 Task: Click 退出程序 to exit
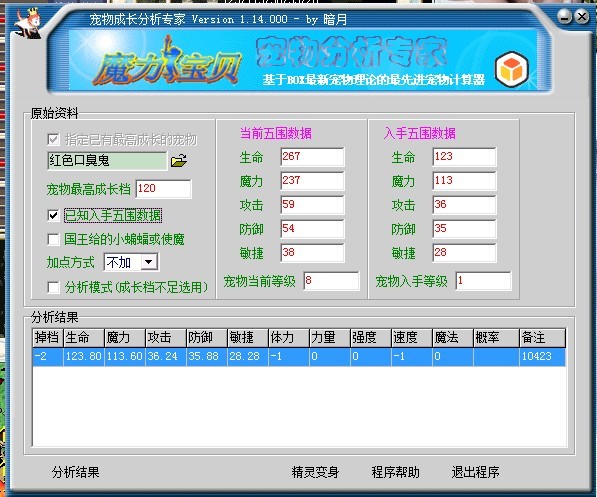click(x=475, y=472)
